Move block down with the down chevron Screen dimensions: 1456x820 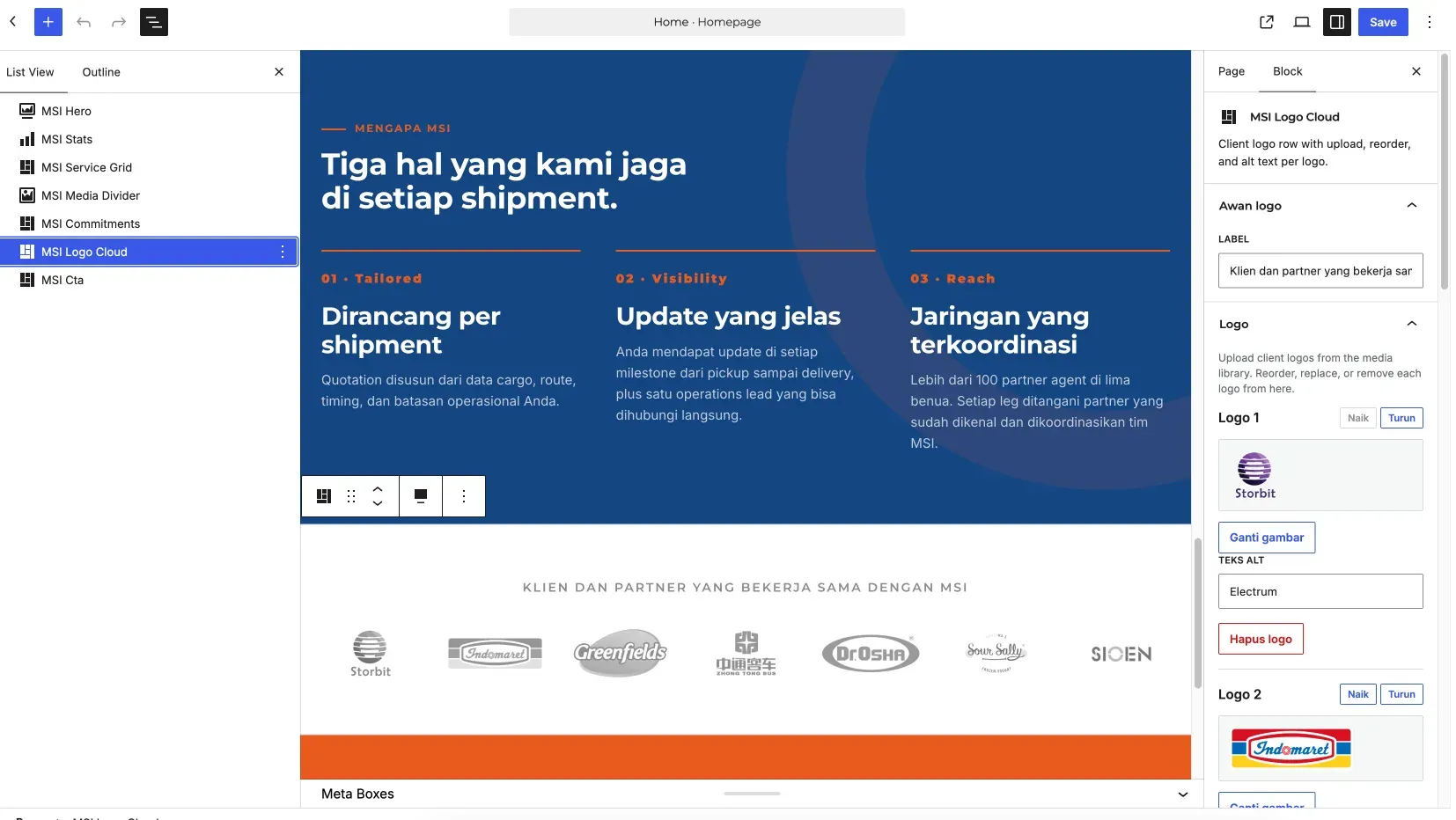[378, 503]
